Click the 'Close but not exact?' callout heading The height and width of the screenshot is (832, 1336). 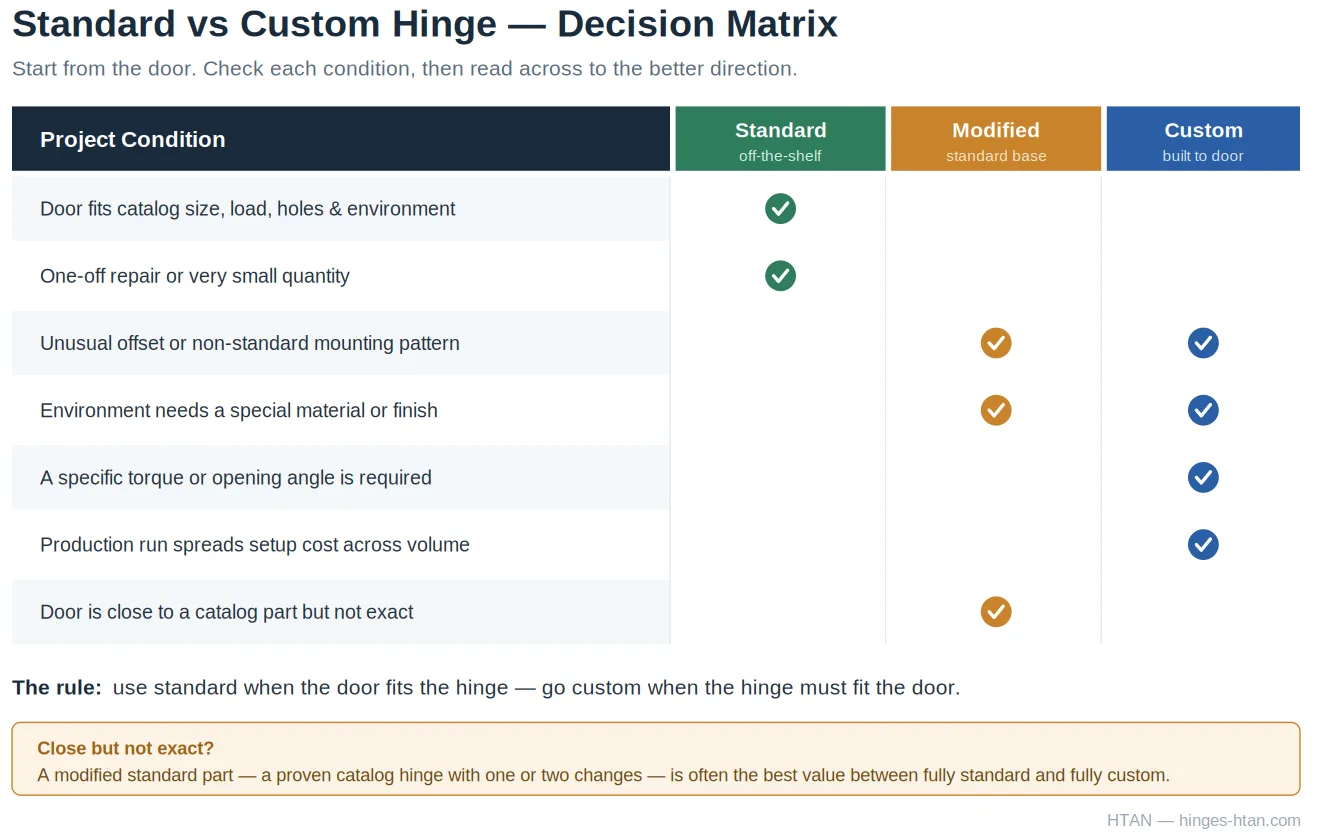tap(126, 748)
